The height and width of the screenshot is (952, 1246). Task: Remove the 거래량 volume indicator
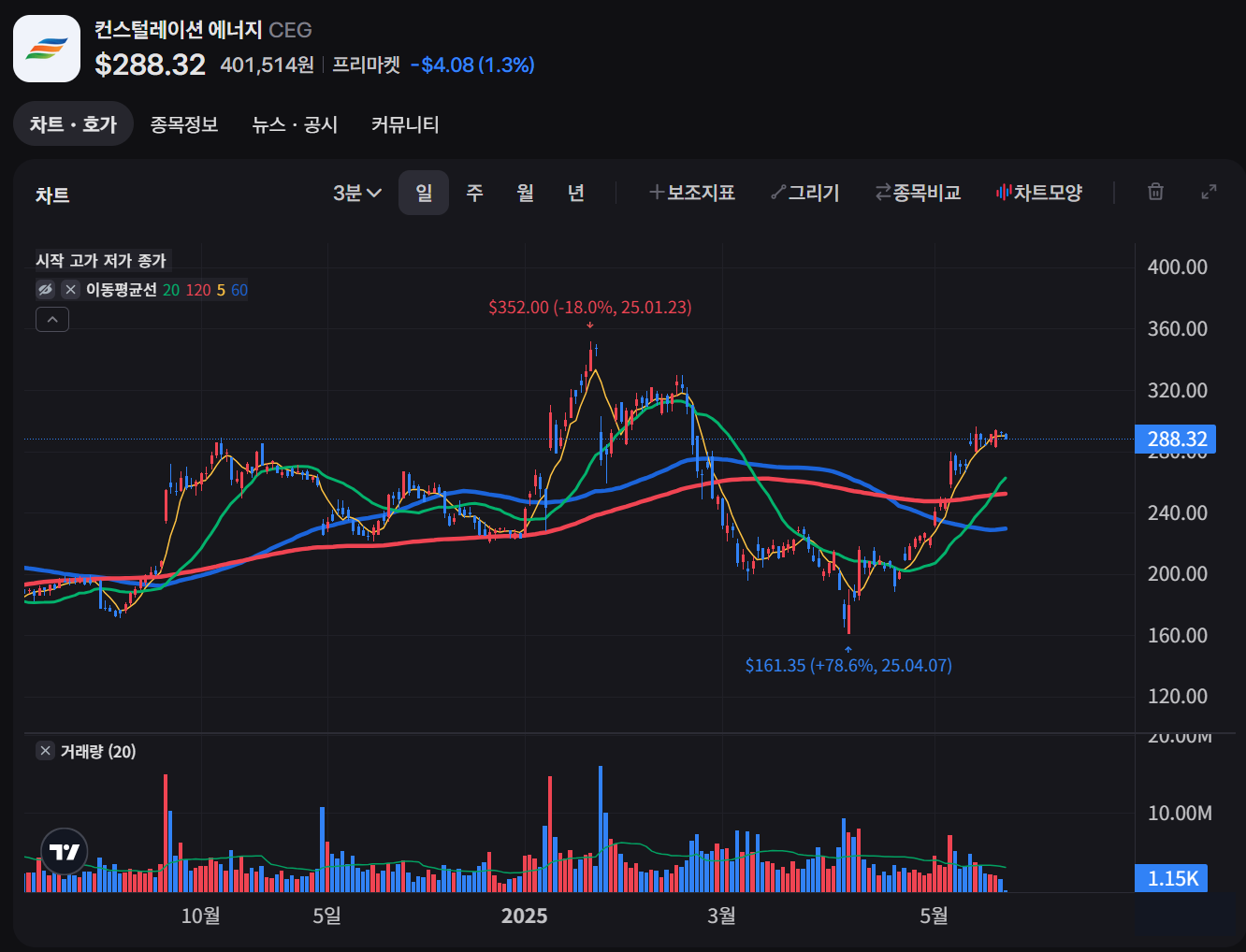coord(46,751)
